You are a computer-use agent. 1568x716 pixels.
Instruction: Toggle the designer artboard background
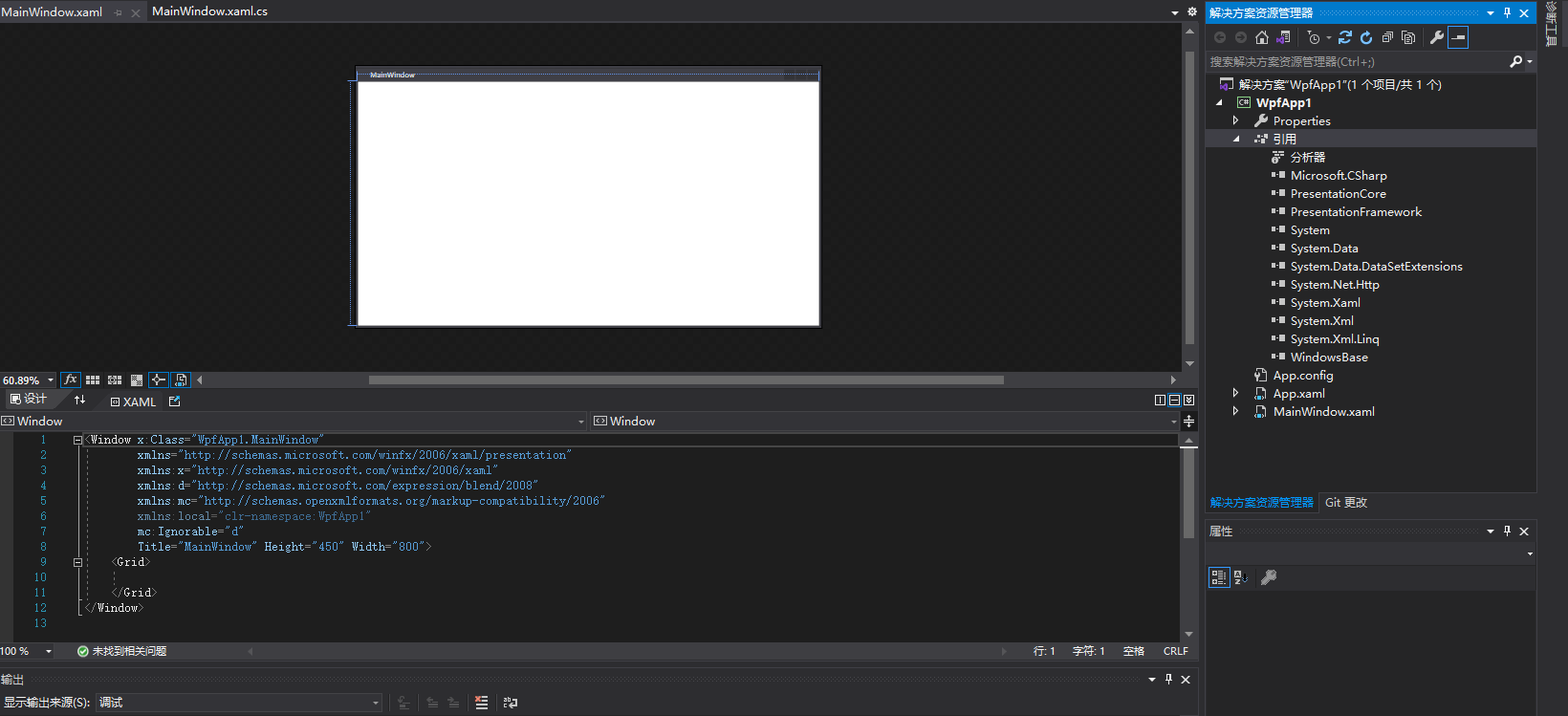click(x=137, y=380)
